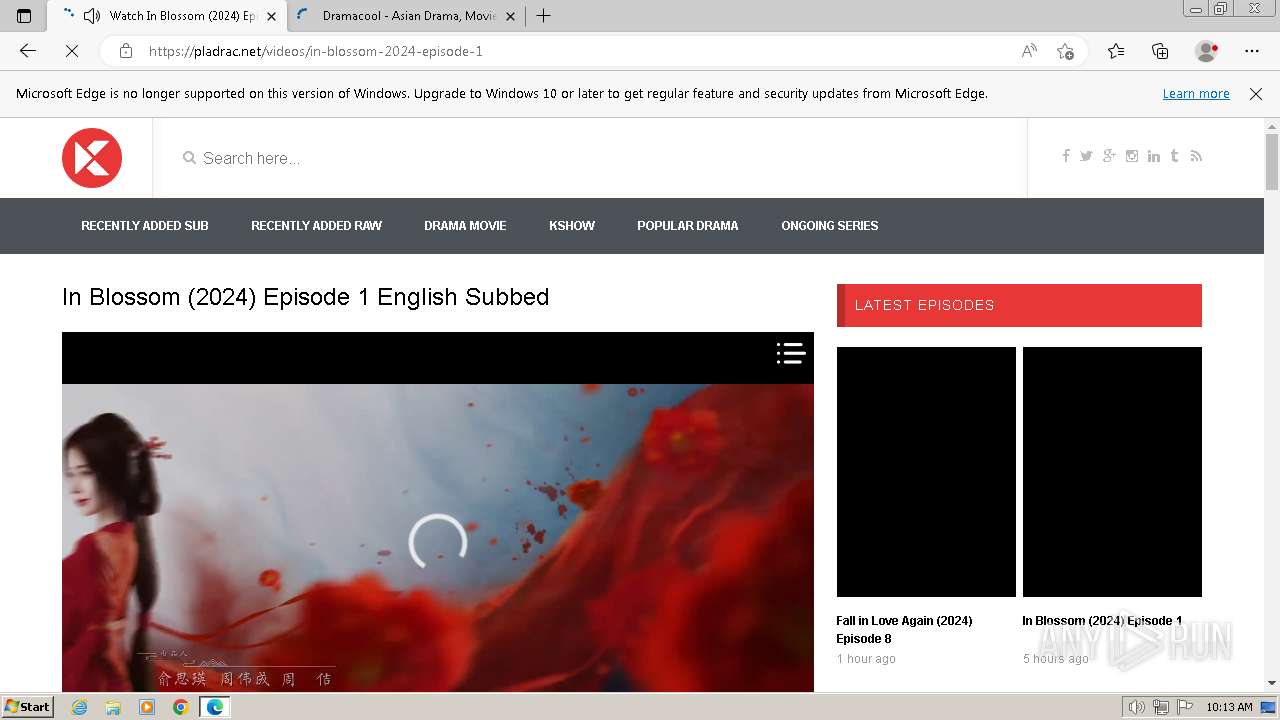The height and width of the screenshot is (720, 1280).
Task: View site information lock icon
Action: [x=126, y=51]
